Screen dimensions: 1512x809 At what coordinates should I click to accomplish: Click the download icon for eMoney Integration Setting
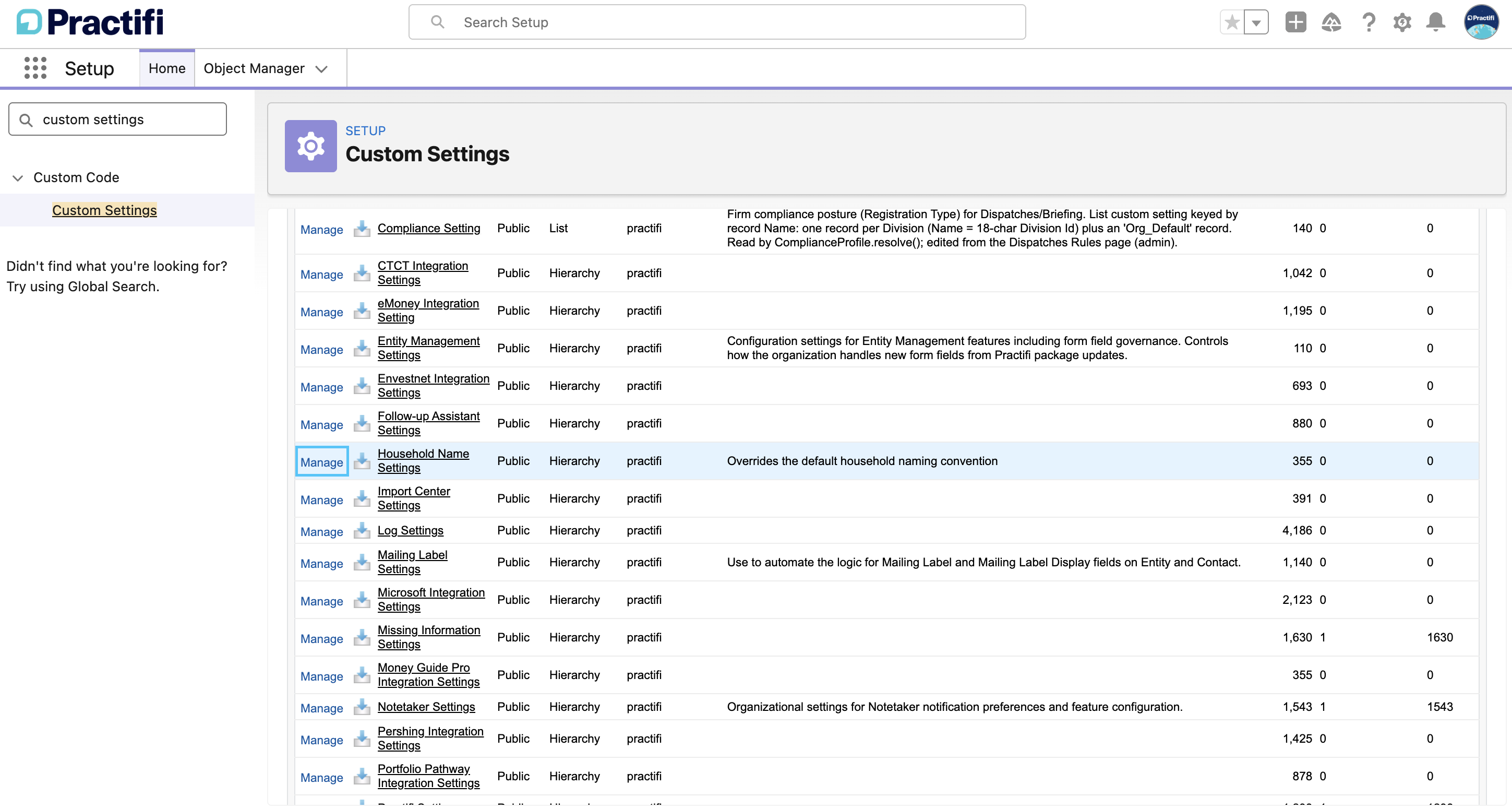coord(362,310)
